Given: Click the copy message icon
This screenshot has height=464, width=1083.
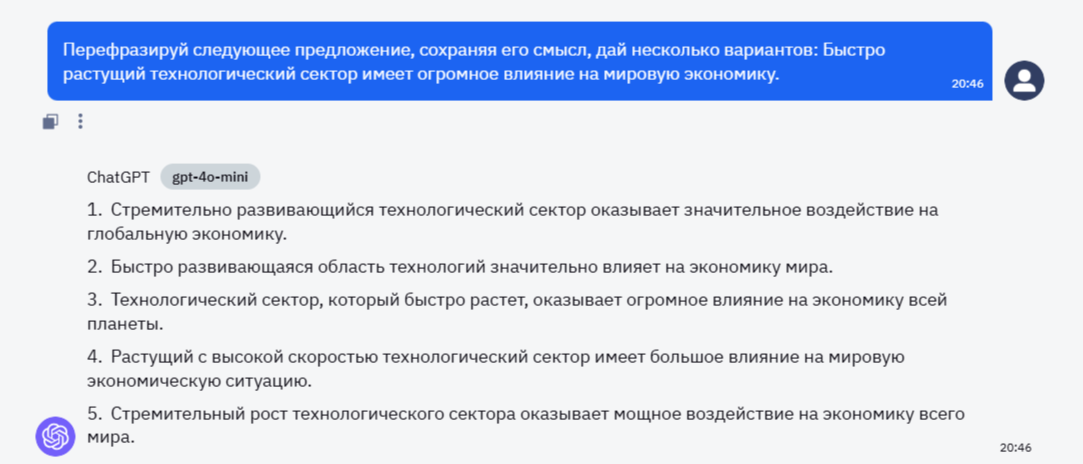Looking at the screenshot, I should [x=50, y=122].
